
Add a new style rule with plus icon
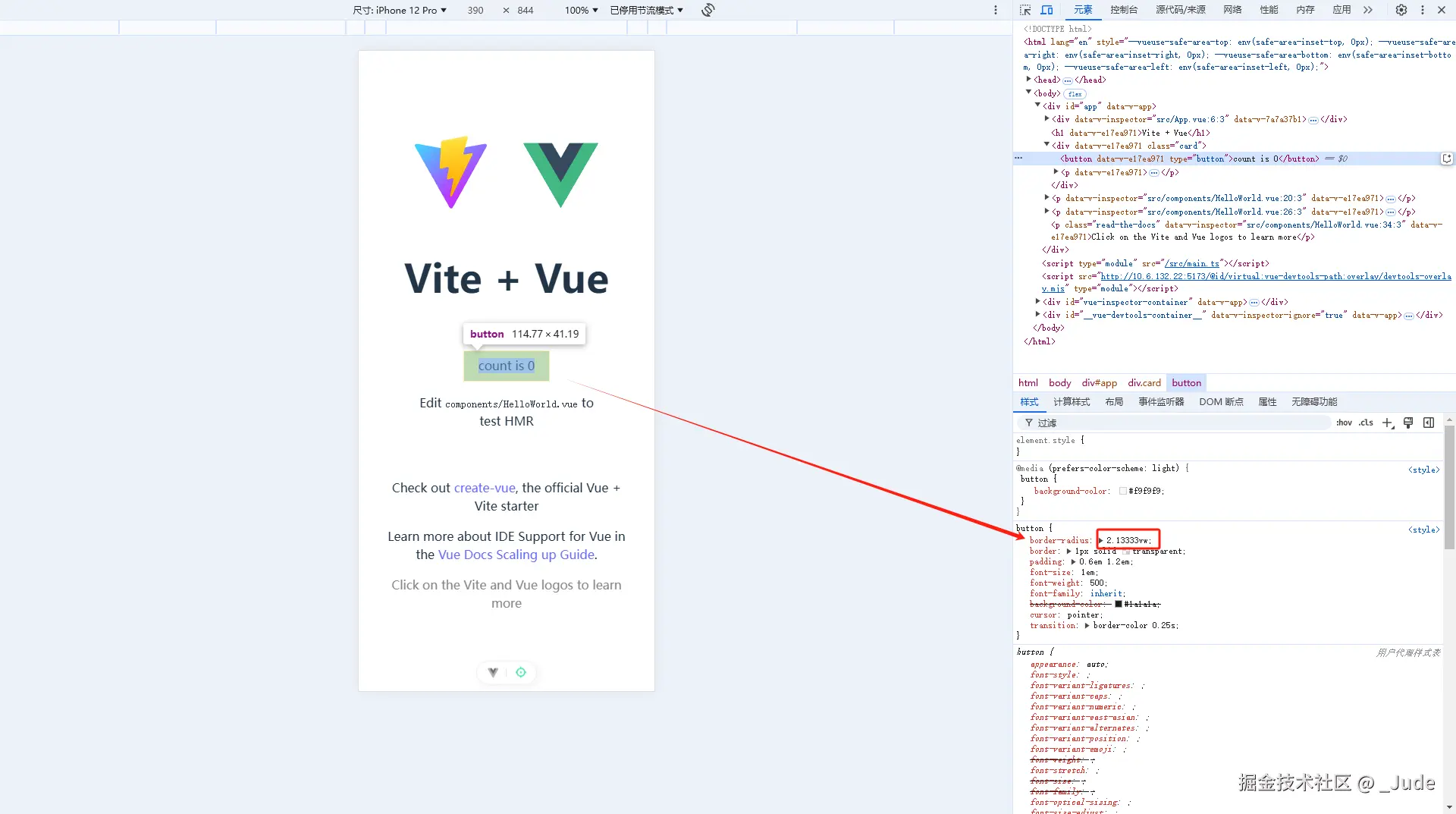click(x=1387, y=423)
